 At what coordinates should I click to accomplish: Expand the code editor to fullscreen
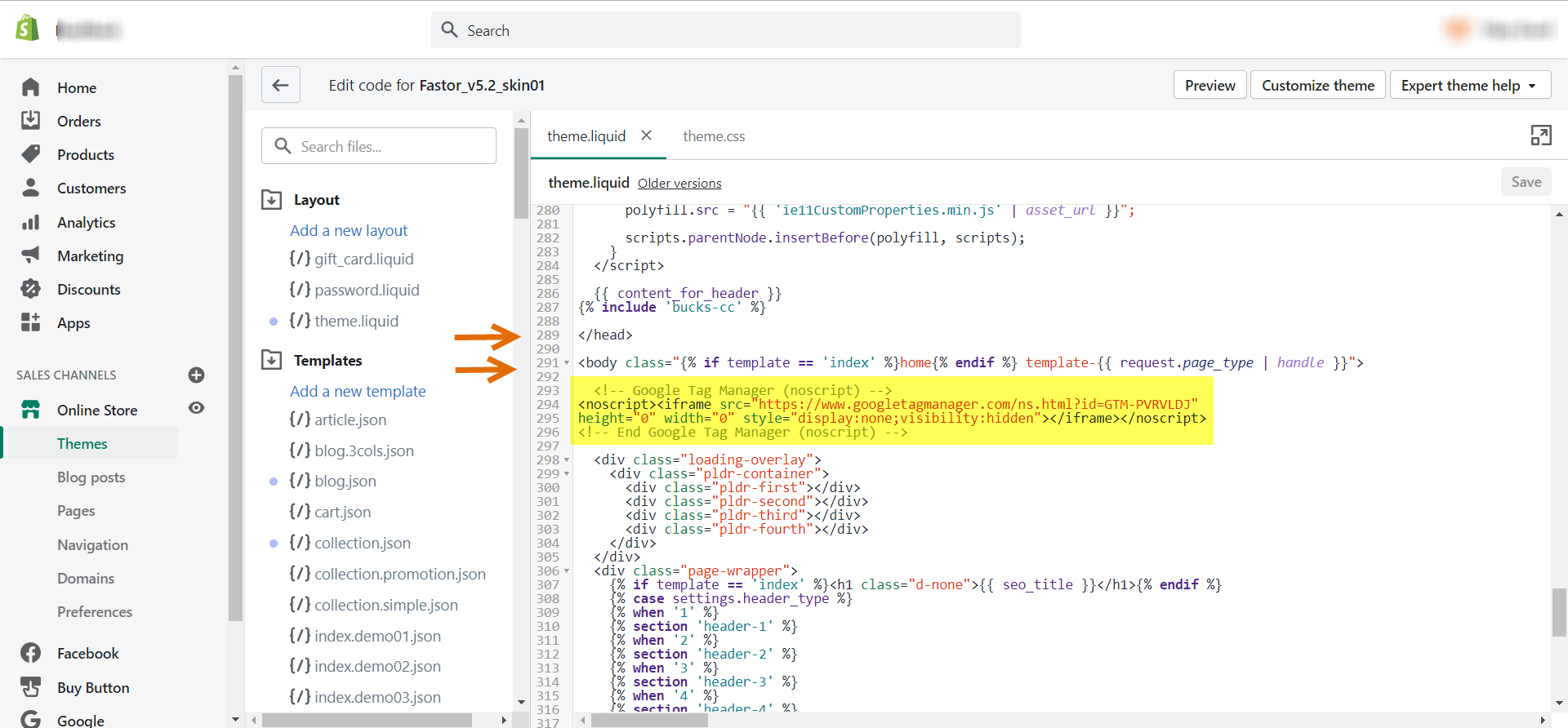pyautogui.click(x=1540, y=135)
